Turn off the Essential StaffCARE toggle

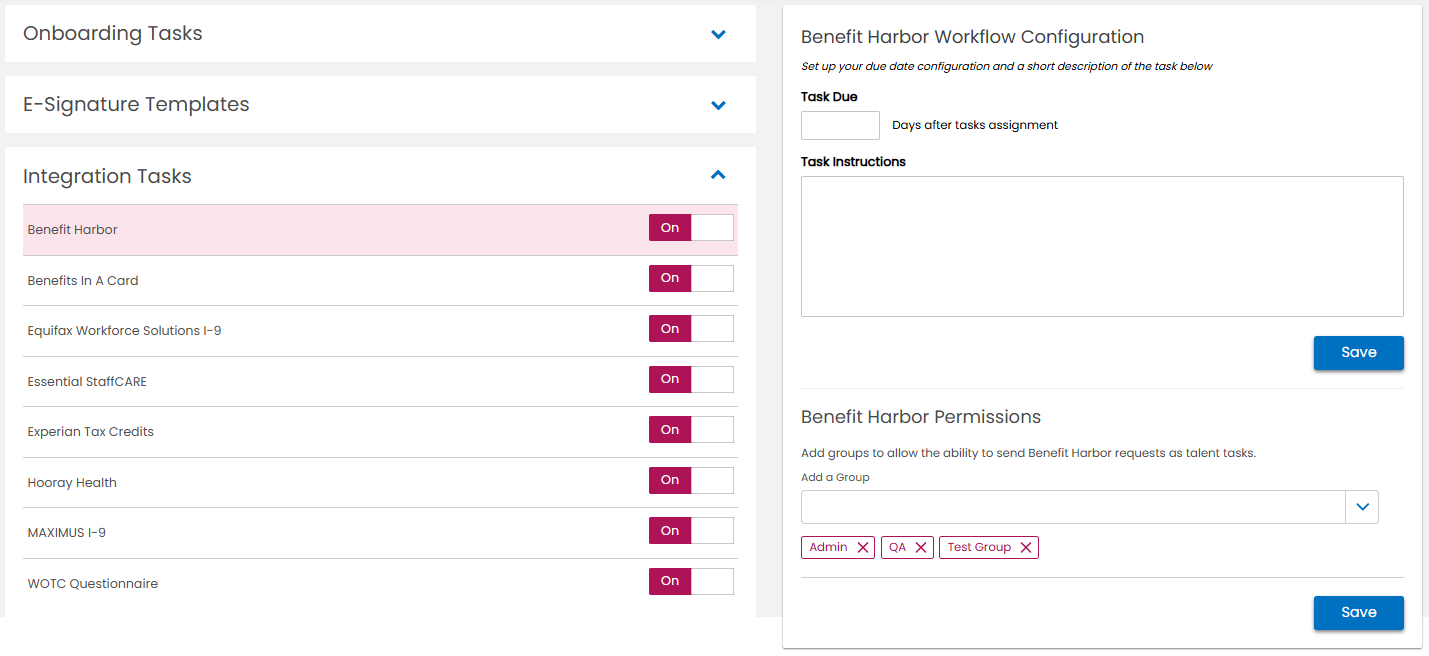pyautogui.click(x=691, y=379)
